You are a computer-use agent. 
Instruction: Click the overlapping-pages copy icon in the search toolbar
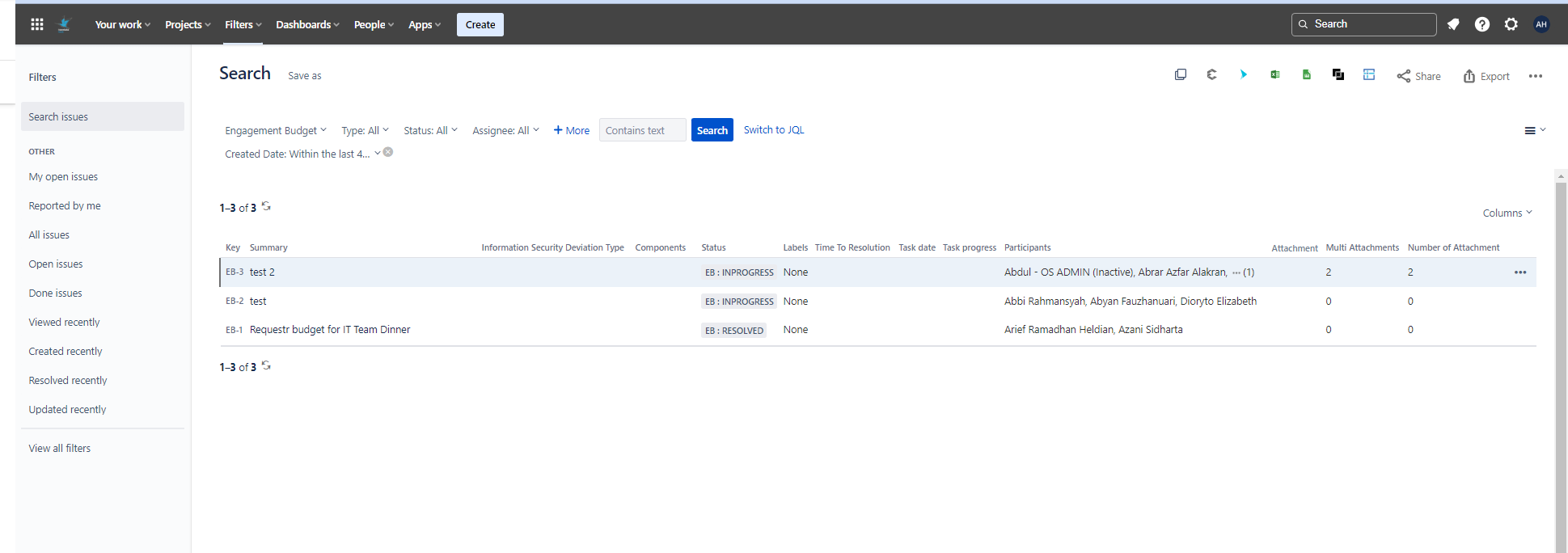click(x=1181, y=74)
